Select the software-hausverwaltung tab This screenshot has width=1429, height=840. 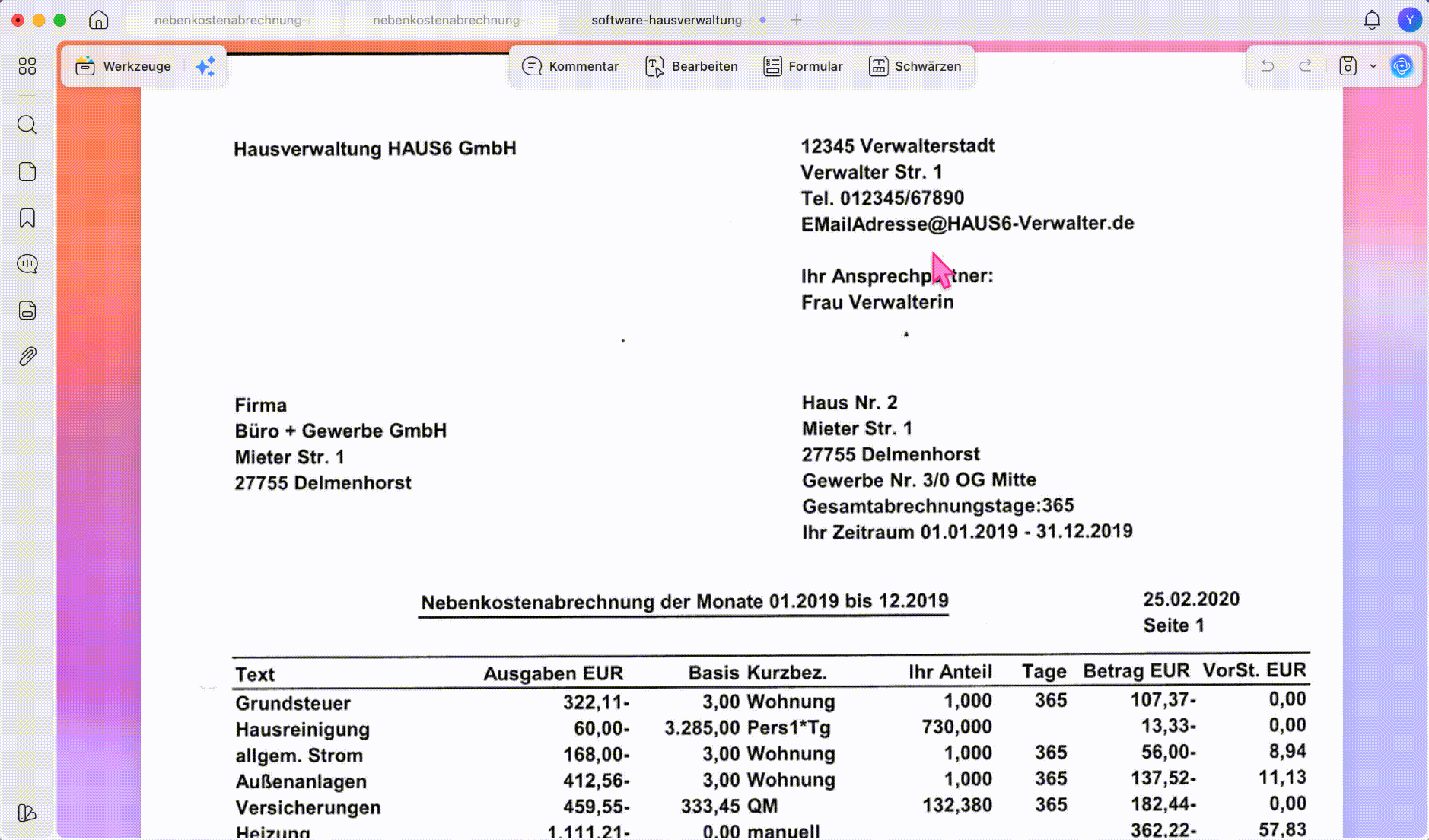click(670, 20)
